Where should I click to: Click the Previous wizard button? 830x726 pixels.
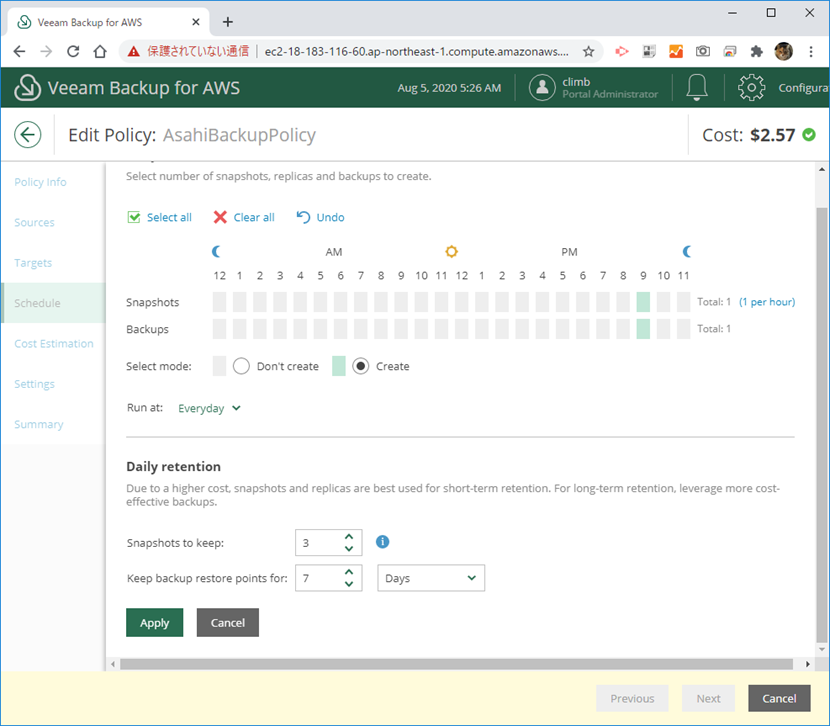click(x=632, y=698)
